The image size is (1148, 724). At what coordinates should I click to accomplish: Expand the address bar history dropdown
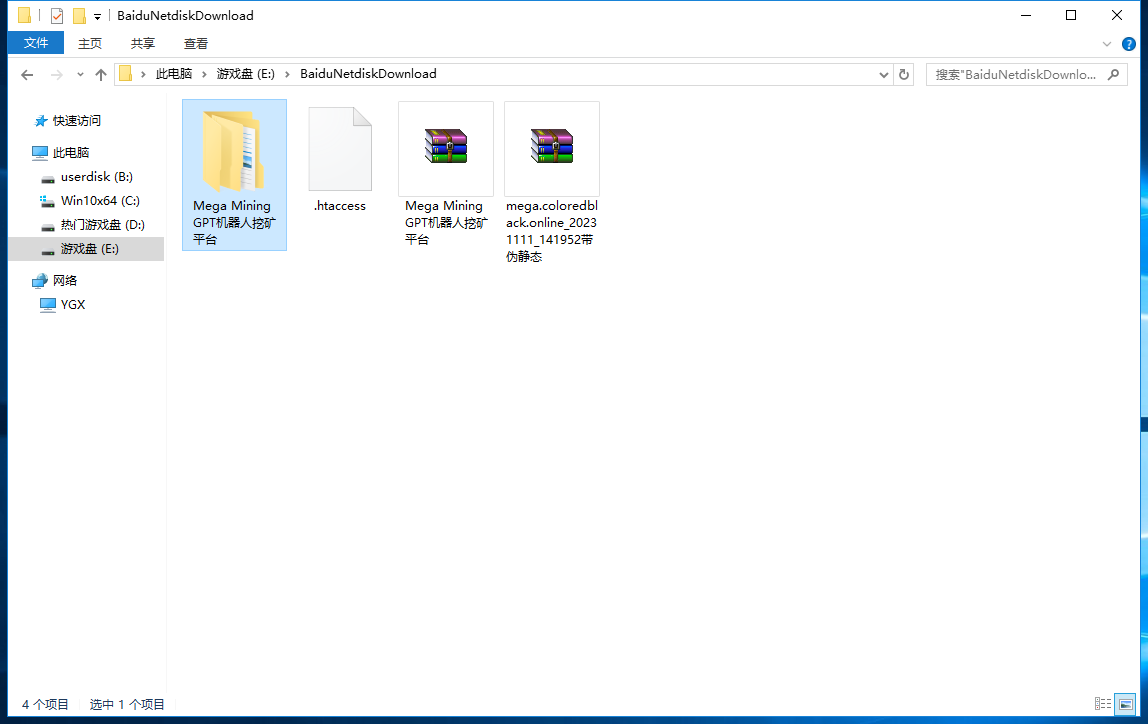[884, 75]
